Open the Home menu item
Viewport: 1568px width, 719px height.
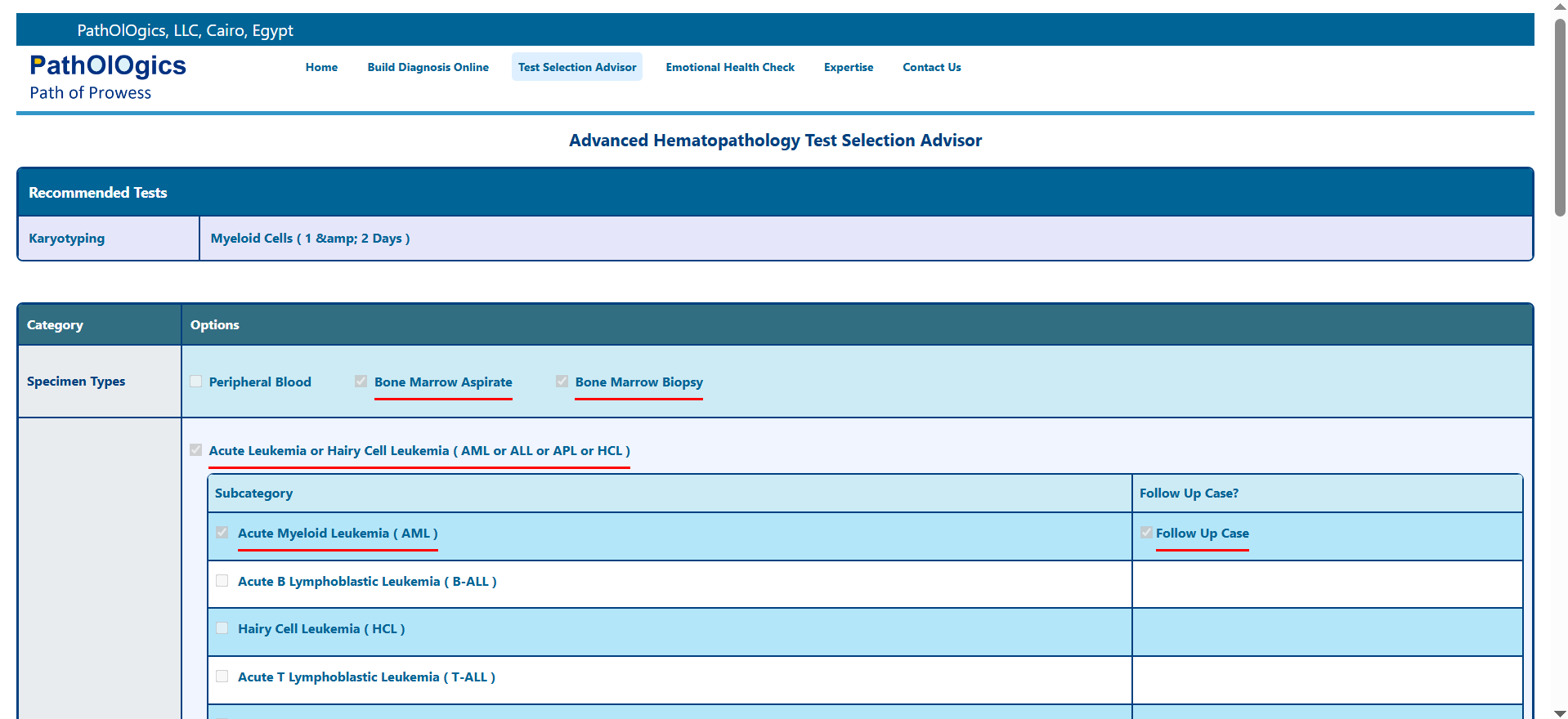point(321,67)
